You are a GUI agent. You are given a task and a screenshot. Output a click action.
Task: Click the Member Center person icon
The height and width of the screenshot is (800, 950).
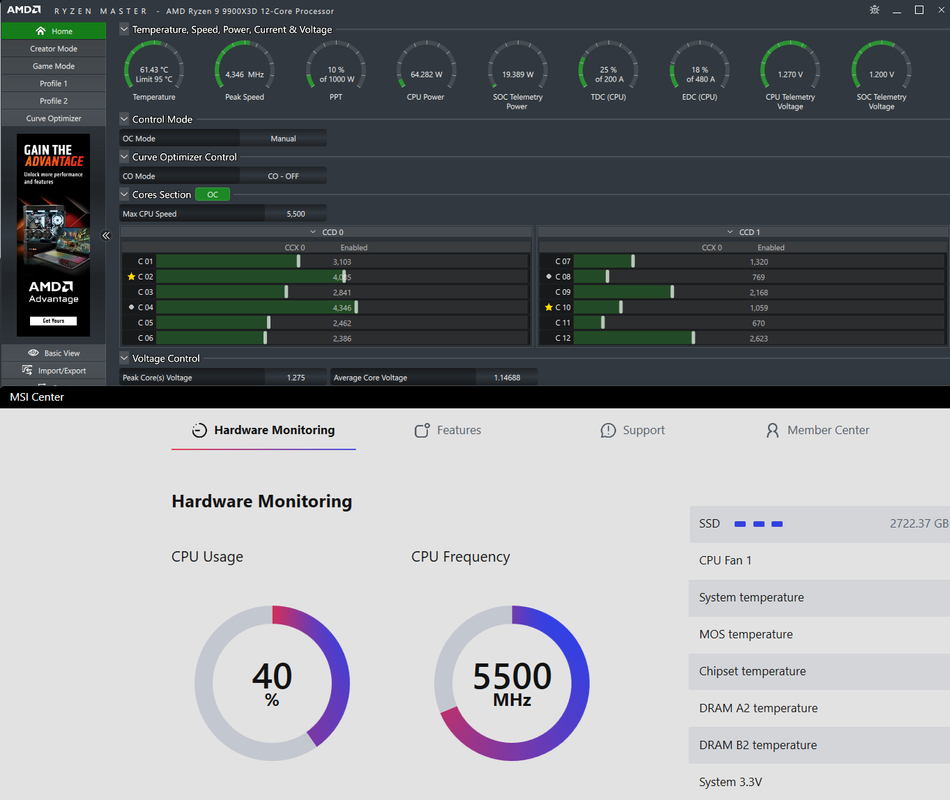[x=772, y=430]
